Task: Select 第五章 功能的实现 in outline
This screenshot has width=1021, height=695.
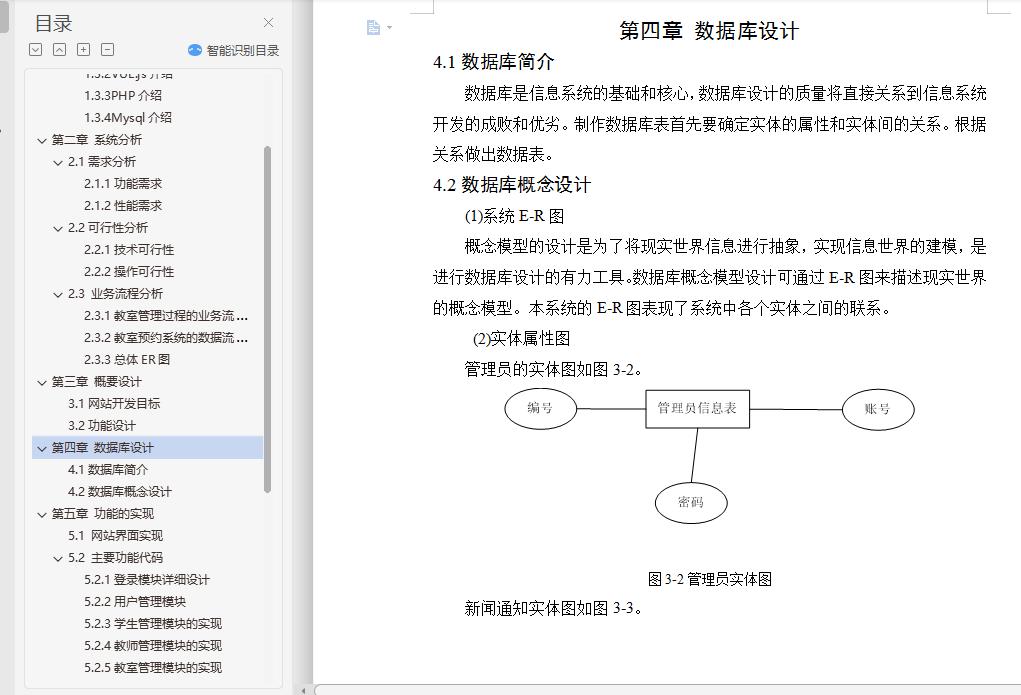Action: pyautogui.click(x=103, y=514)
